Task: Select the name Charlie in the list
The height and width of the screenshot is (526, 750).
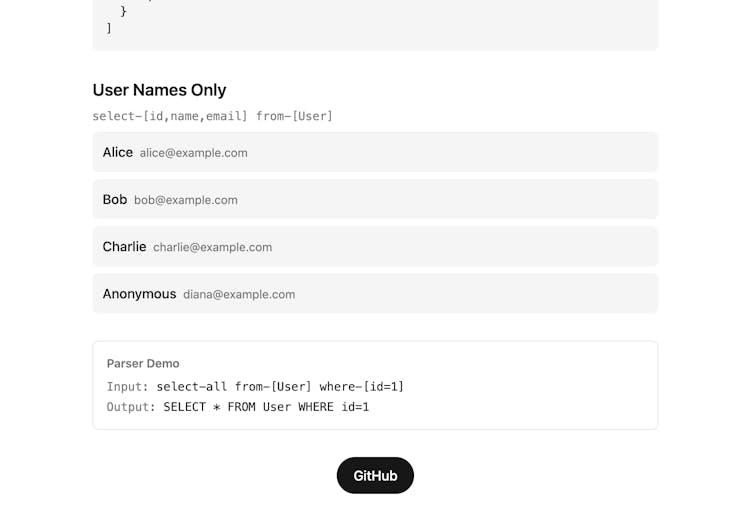Action: [x=124, y=246]
